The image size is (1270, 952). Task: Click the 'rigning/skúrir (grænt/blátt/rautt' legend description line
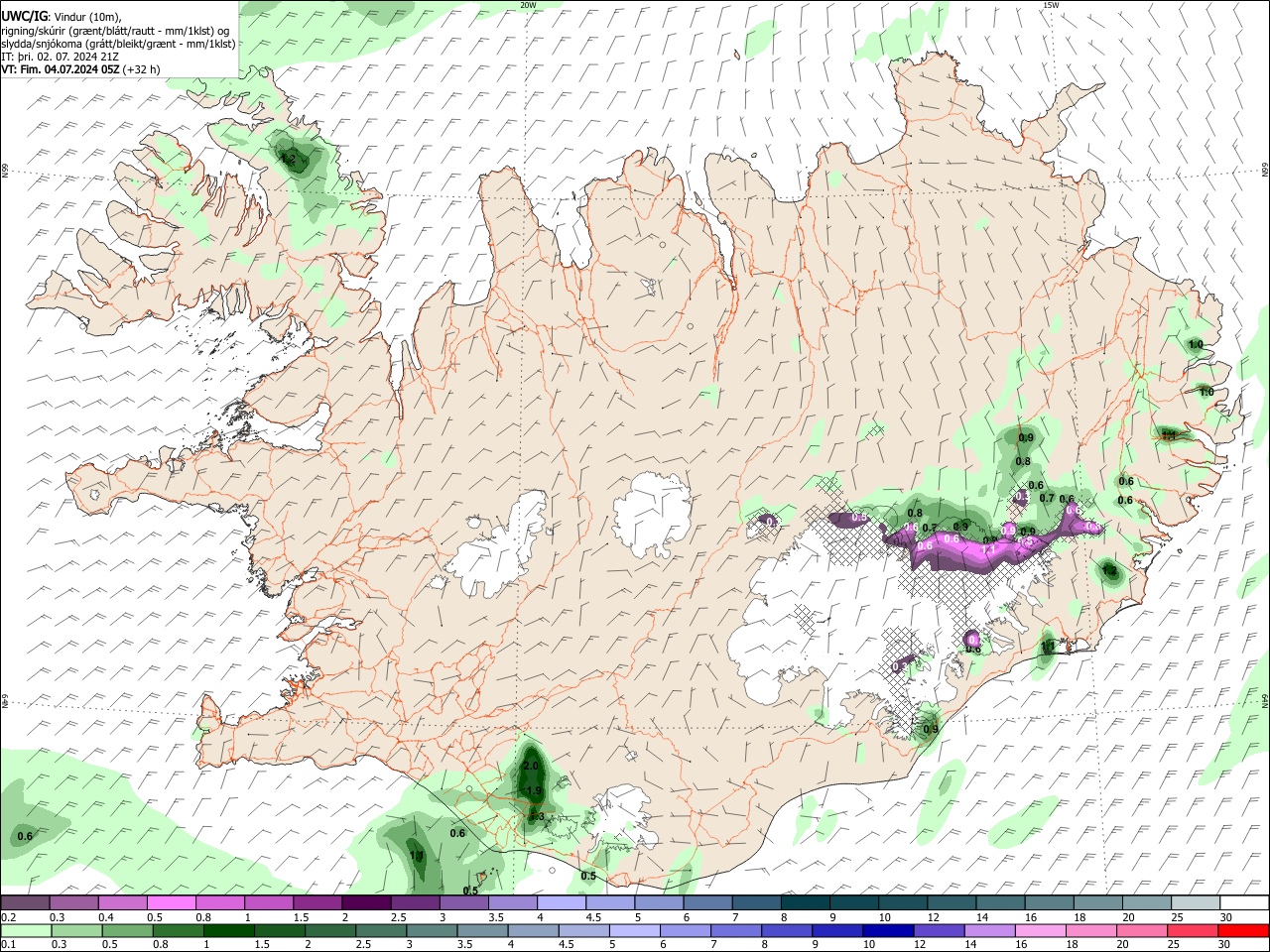pos(115,30)
